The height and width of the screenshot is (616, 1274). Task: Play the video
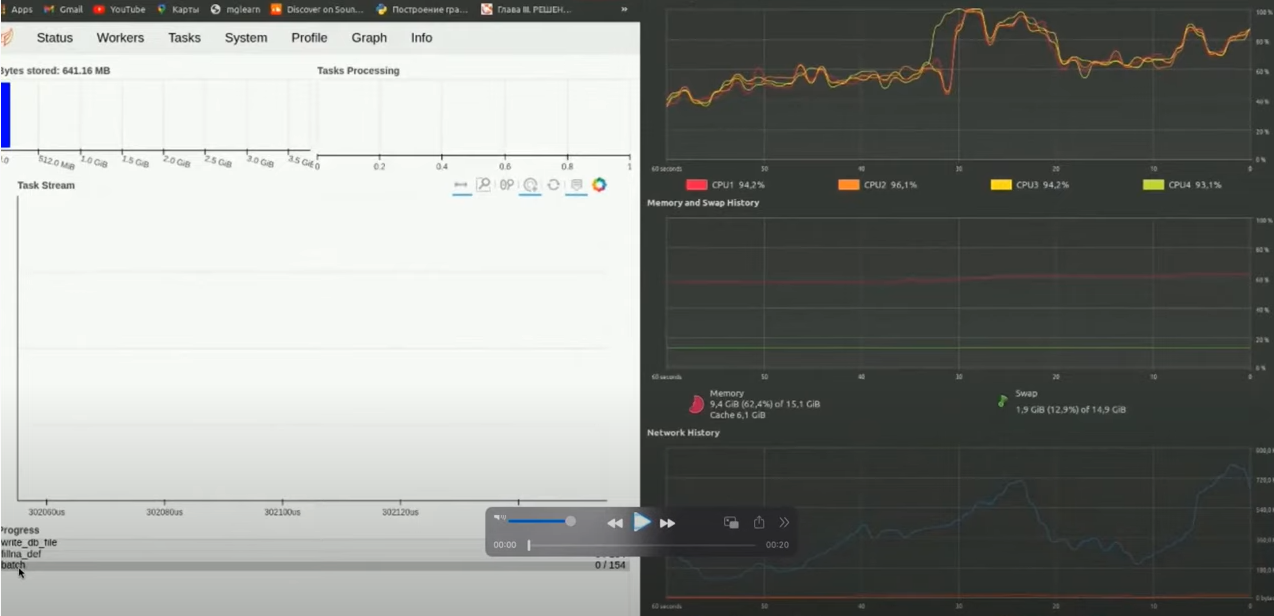coord(642,522)
